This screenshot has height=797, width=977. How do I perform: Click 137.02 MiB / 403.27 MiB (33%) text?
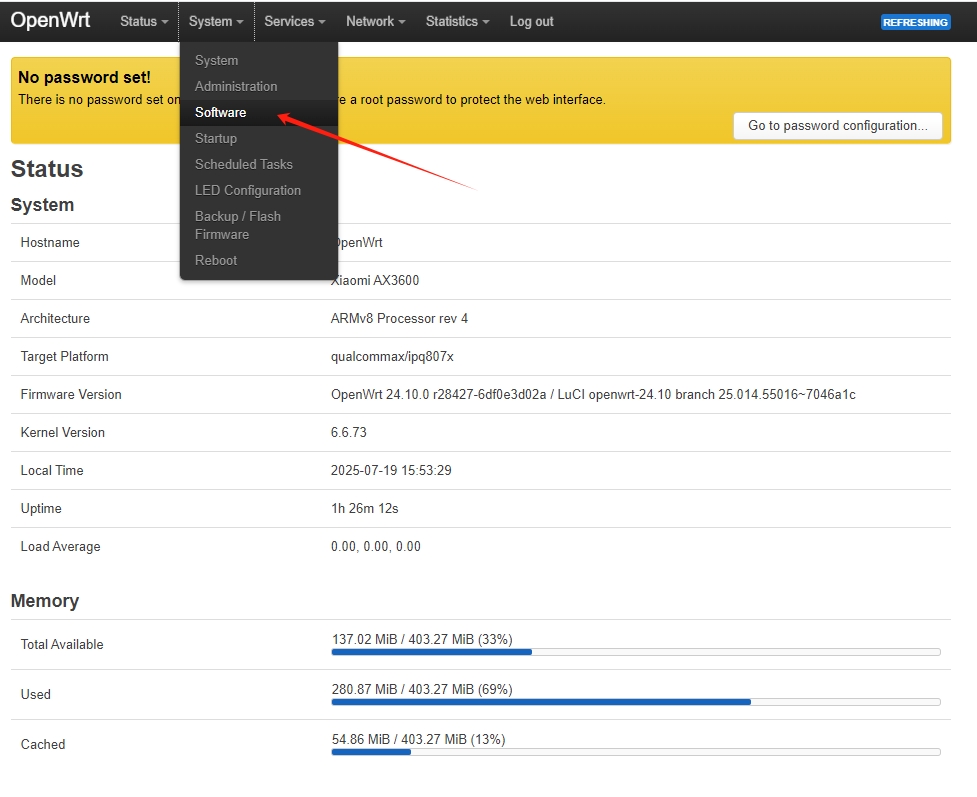pos(422,639)
